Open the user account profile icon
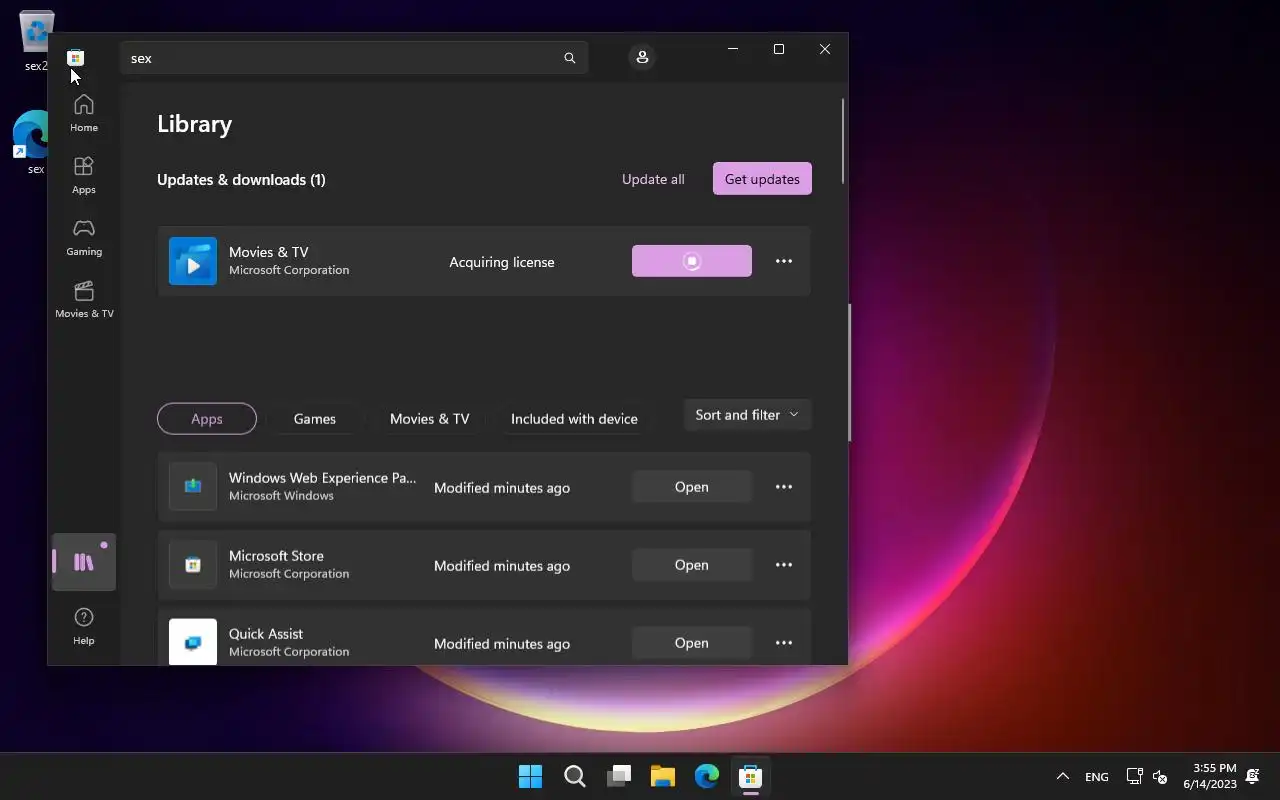 [642, 57]
